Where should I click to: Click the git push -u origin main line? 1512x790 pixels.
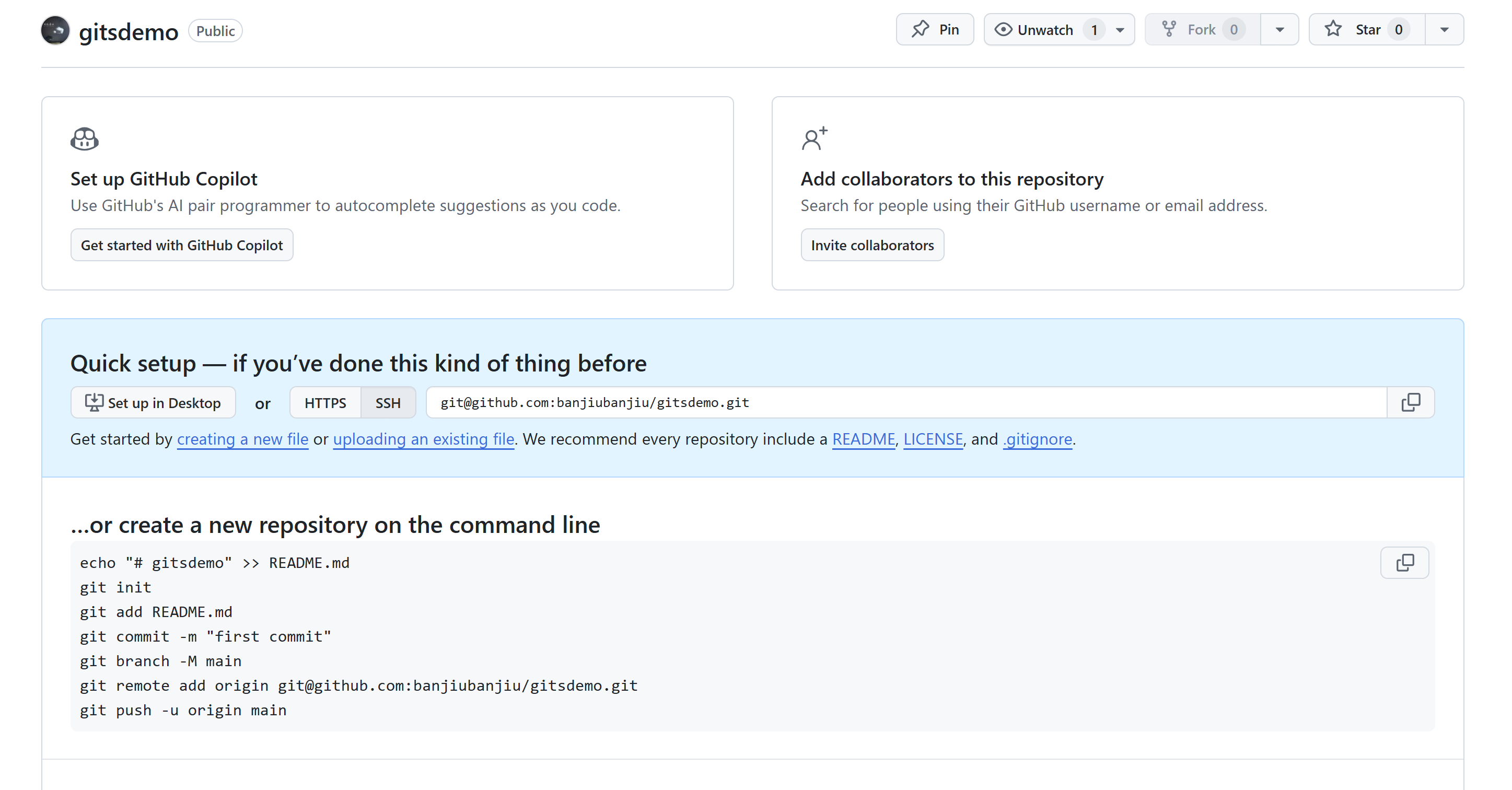(x=184, y=710)
